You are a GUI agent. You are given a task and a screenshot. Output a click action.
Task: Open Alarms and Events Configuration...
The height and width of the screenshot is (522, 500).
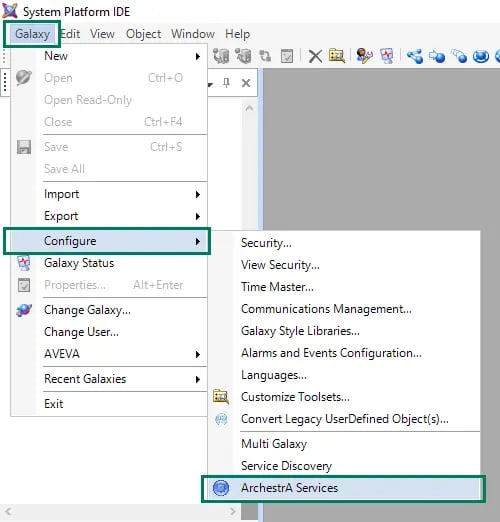tap(331, 353)
